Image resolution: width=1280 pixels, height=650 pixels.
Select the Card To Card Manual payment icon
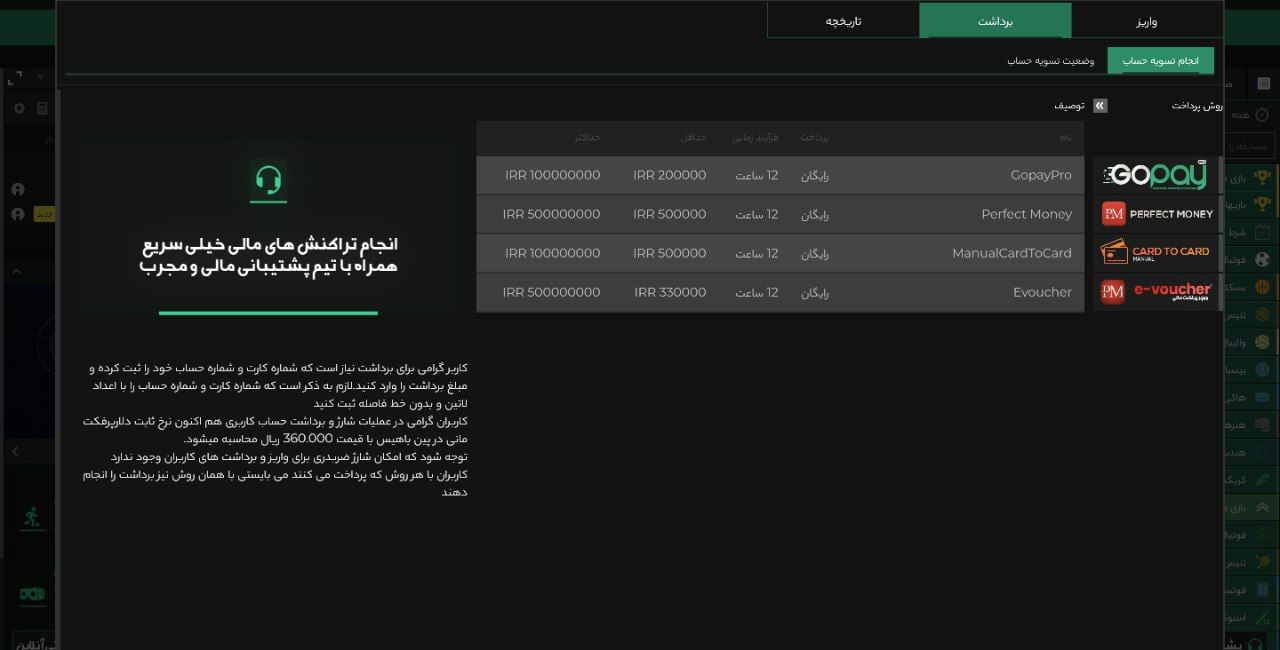pyautogui.click(x=1156, y=252)
